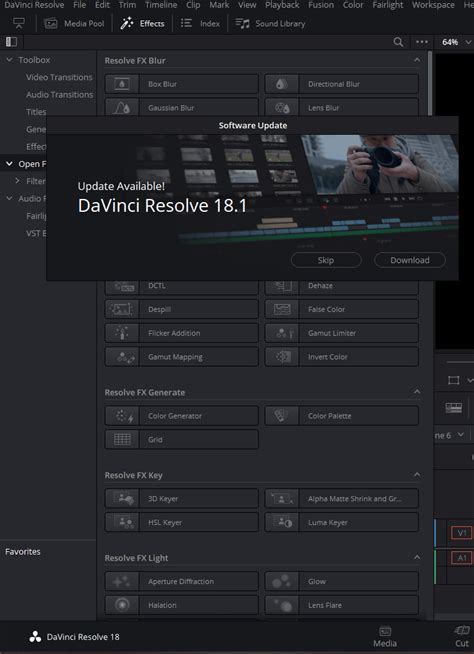Expand the Filters tree chevron
Screen dimensions: 474x654
(x=17, y=181)
